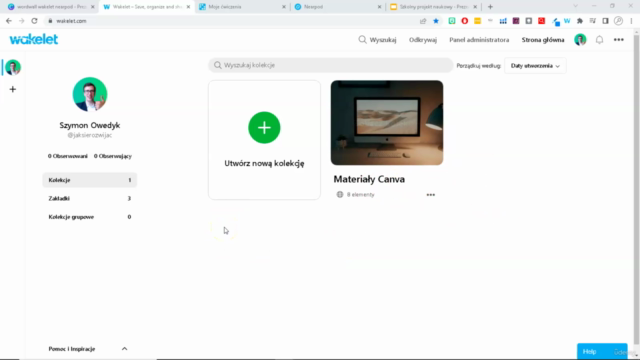Open the tab search chevron
Viewport: 640px width, 360px height.
click(x=576, y=7)
